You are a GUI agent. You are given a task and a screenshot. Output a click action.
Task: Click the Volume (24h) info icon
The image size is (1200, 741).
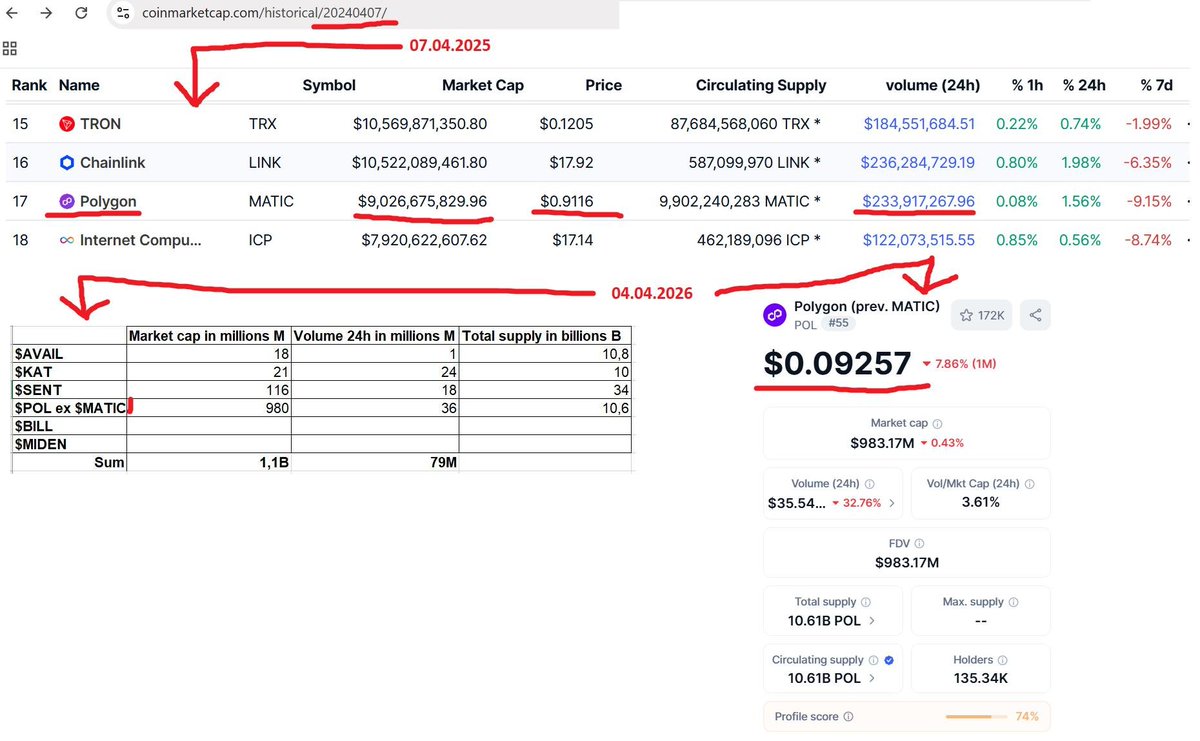pos(868,483)
